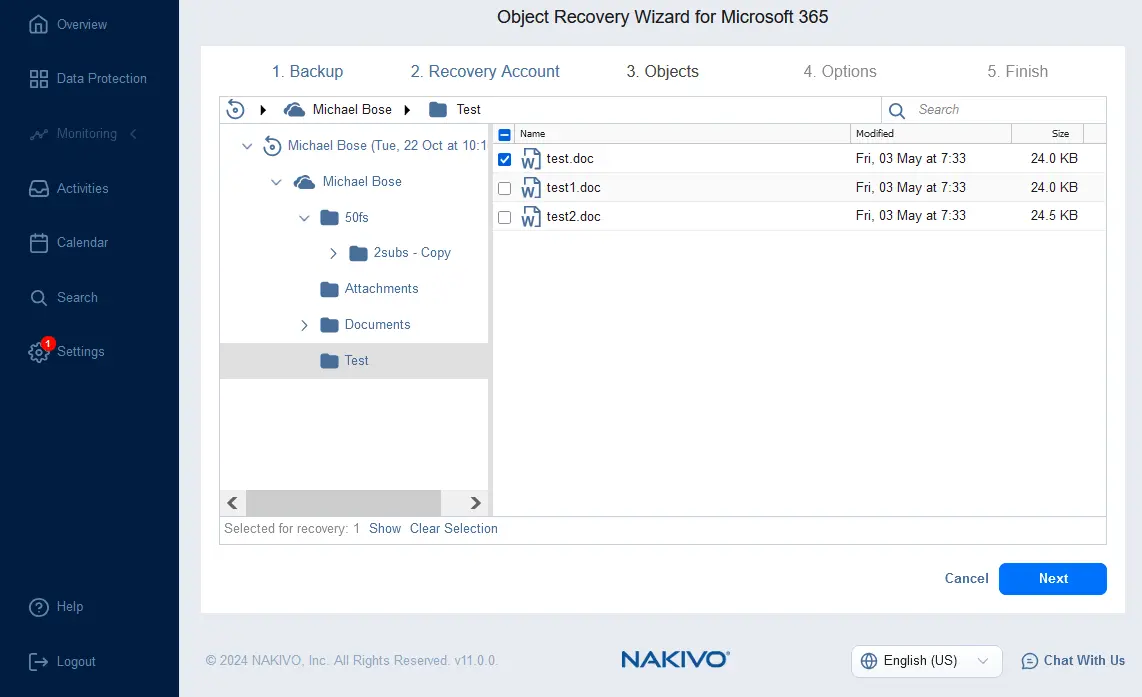1142x697 pixels.
Task: Open the Activities inbox icon
Action: (39, 189)
